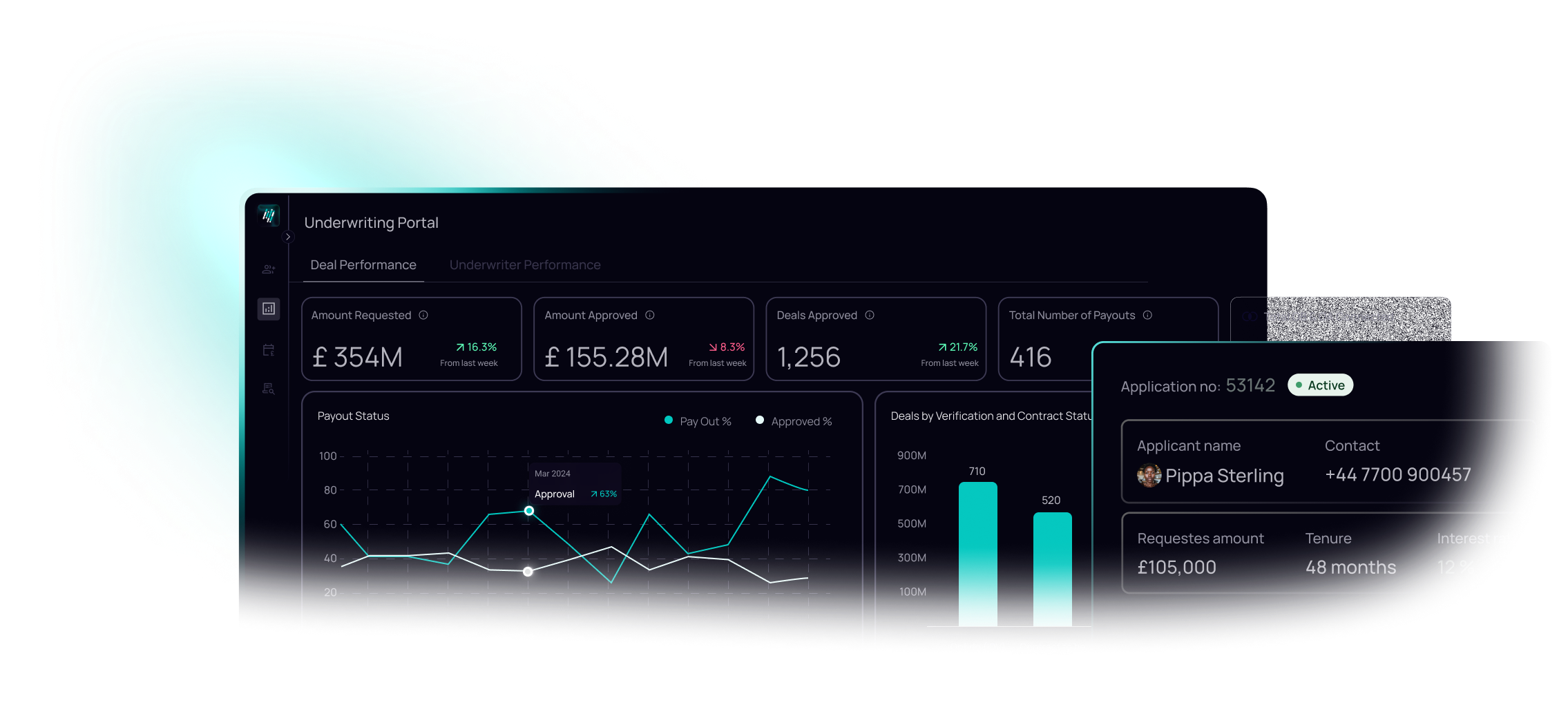This screenshot has height=707, width=1568.
Task: Click the Underwriting Portal page title
Action: (371, 223)
